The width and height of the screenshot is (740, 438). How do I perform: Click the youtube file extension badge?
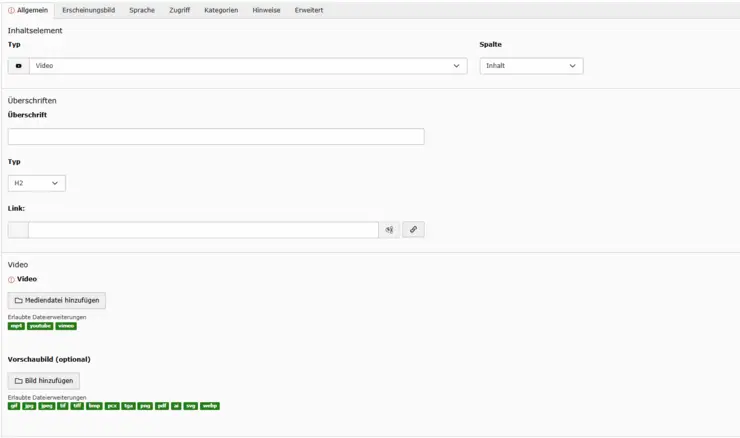40,326
